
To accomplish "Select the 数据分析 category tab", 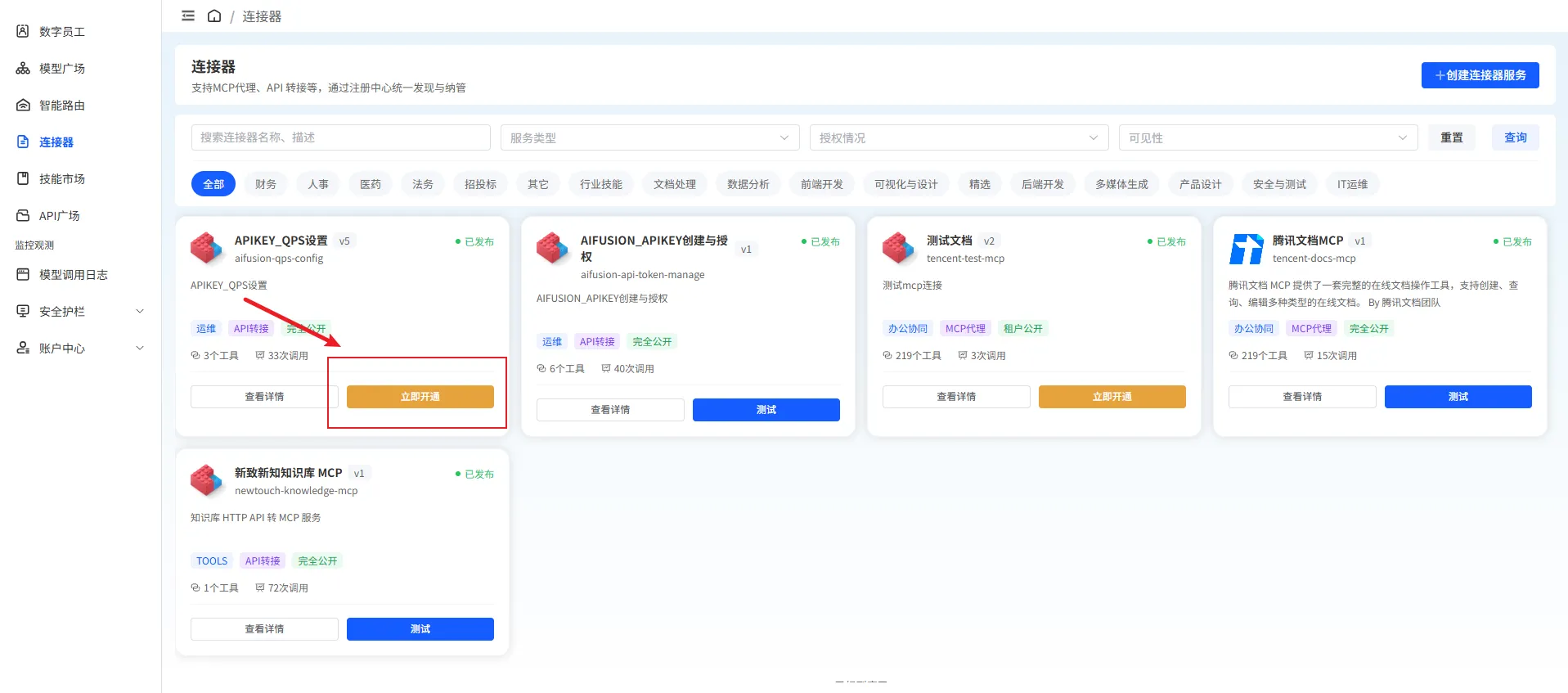I will pyautogui.click(x=748, y=184).
